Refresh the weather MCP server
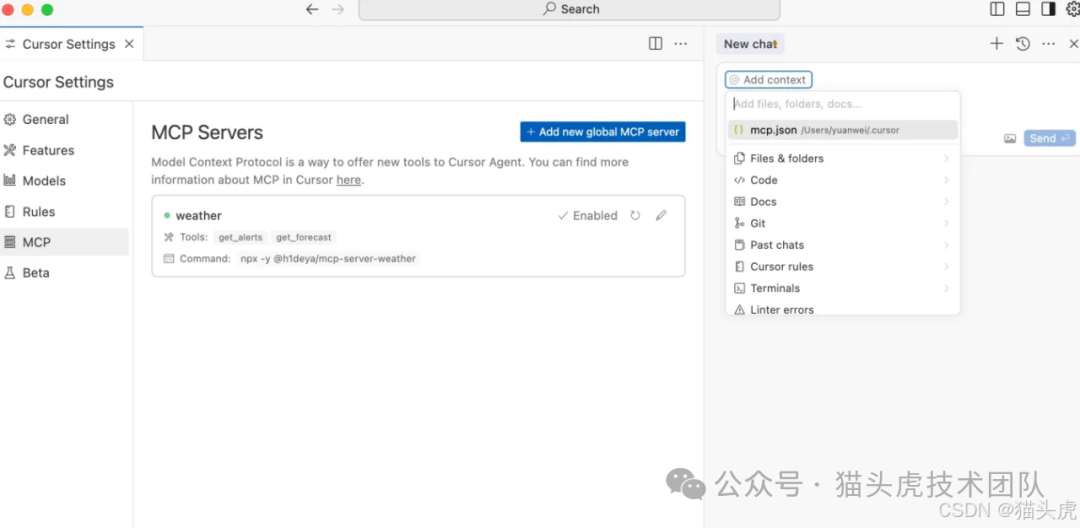 (635, 216)
